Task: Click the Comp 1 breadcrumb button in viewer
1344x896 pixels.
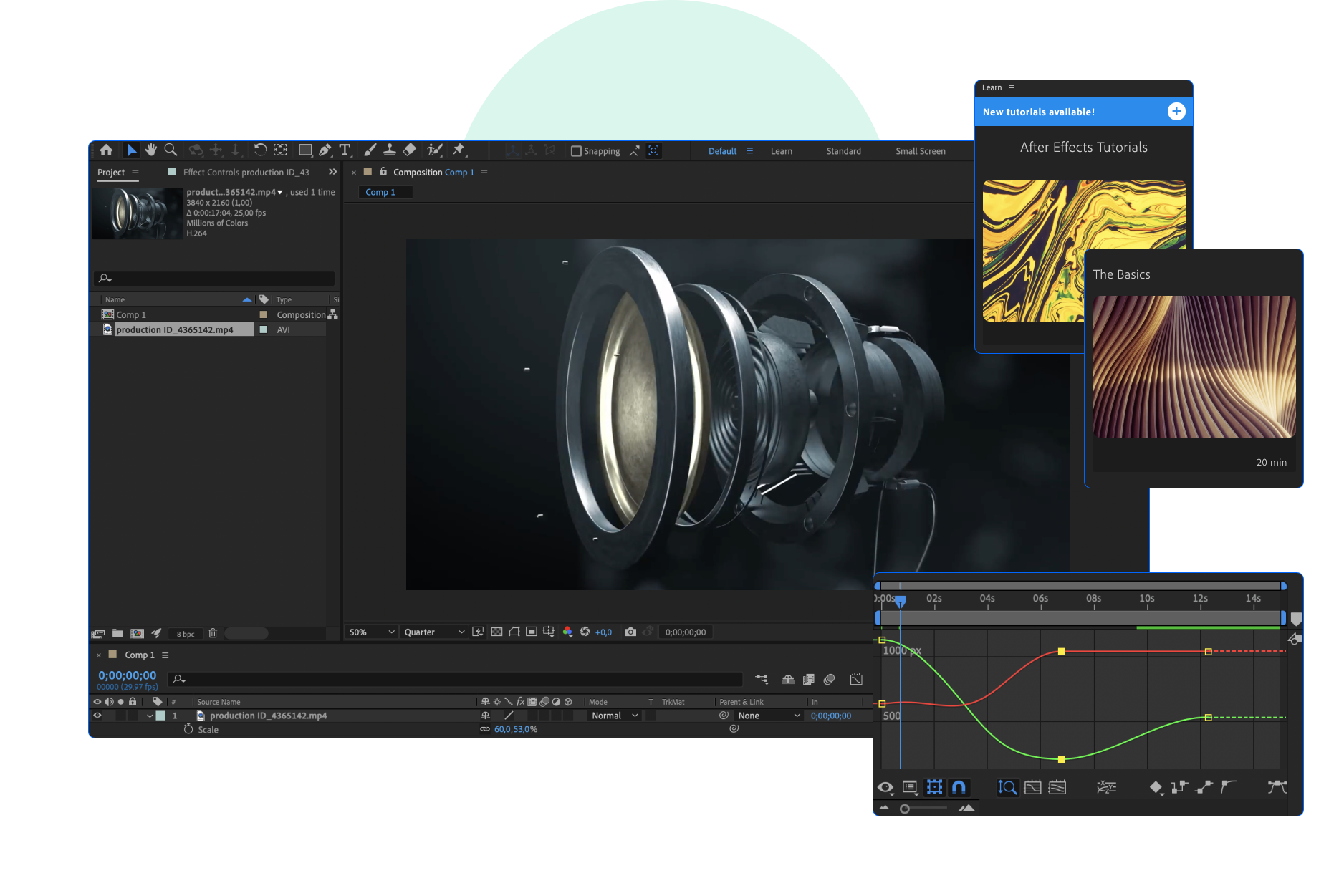Action: click(385, 192)
